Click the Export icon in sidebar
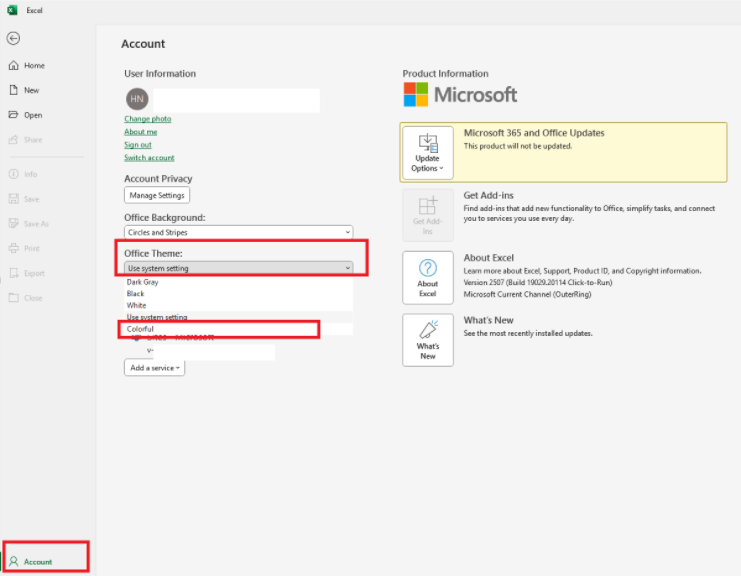 click(x=14, y=273)
